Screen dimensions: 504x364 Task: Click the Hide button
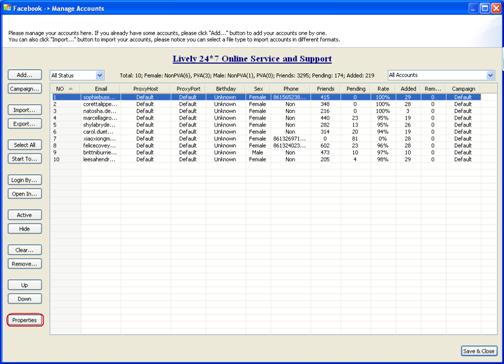pyautogui.click(x=25, y=229)
